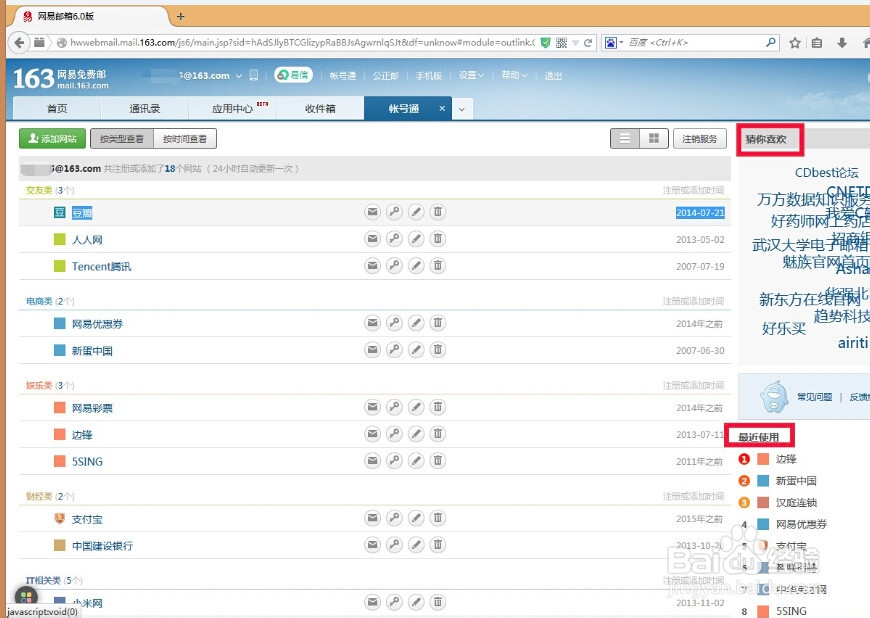Bookmark this page with the star icon
This screenshot has height=618, width=870.
pos(795,43)
